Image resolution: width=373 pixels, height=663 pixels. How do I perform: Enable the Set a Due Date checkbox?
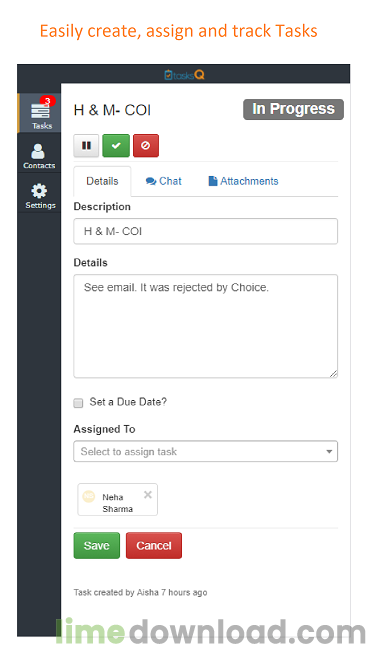tap(78, 403)
